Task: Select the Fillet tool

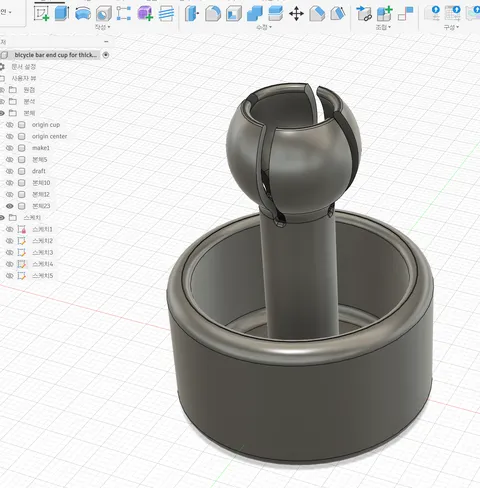Action: click(213, 14)
